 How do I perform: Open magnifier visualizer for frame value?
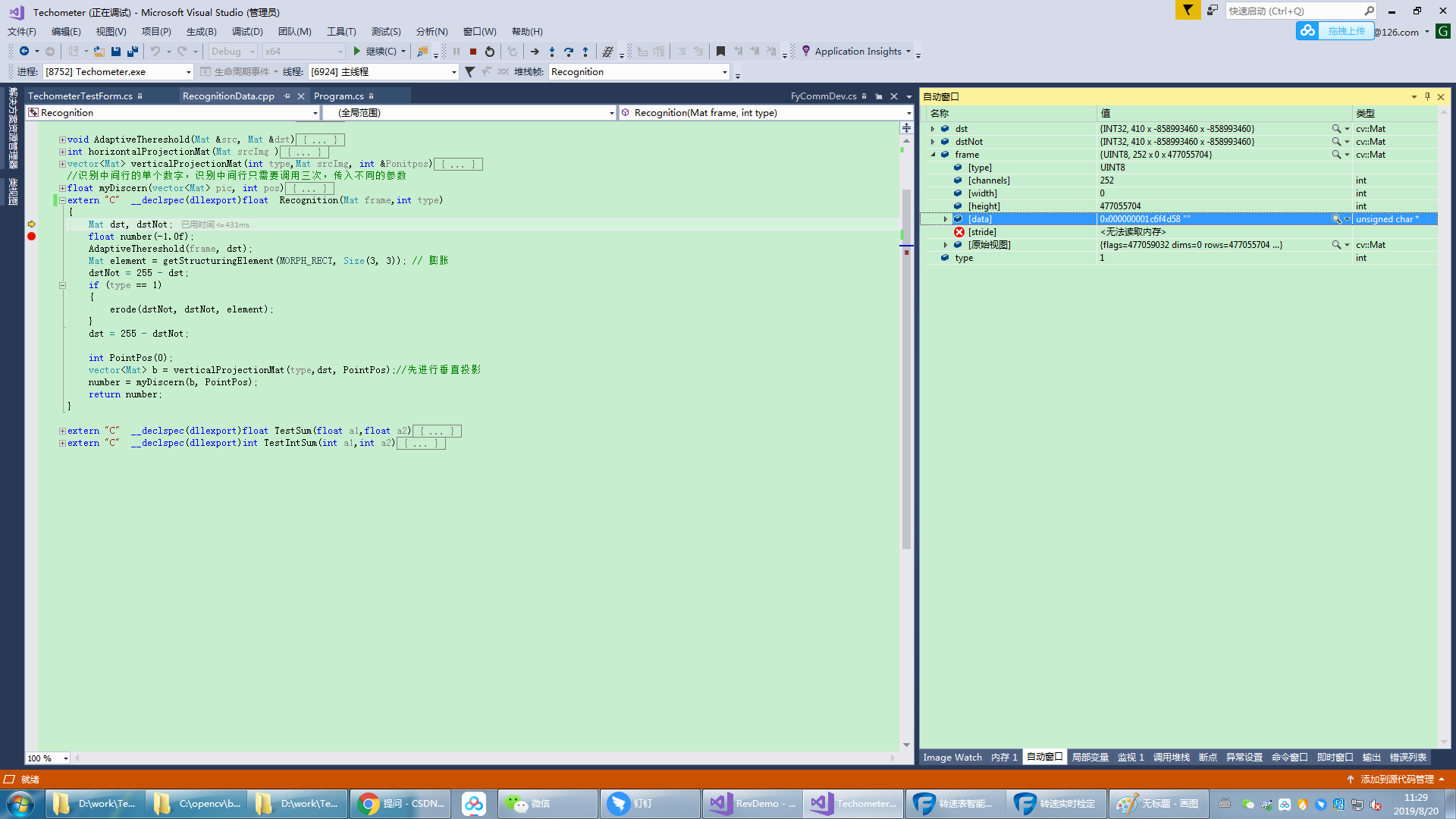1336,155
